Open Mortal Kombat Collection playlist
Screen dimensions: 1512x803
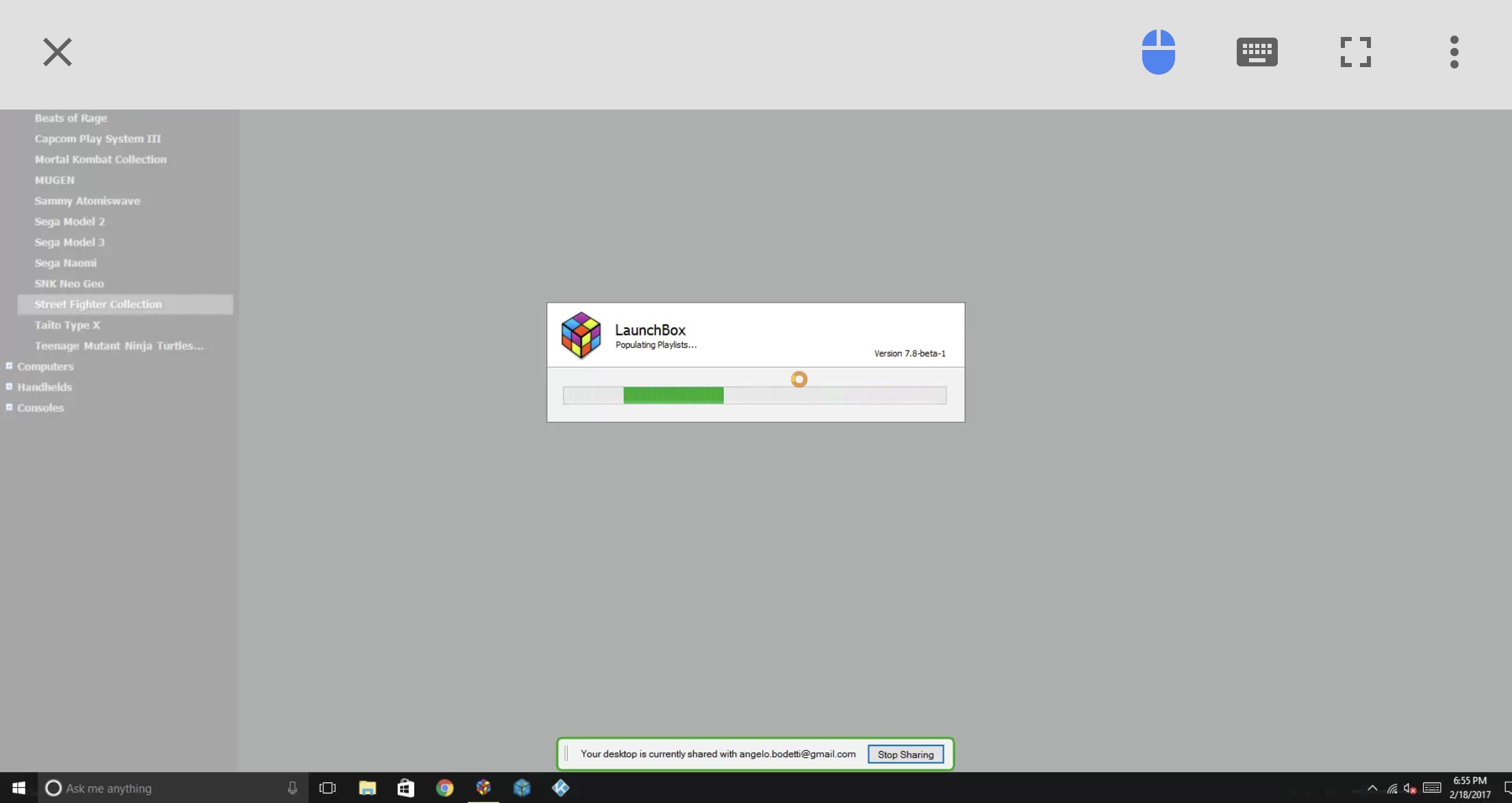click(101, 159)
